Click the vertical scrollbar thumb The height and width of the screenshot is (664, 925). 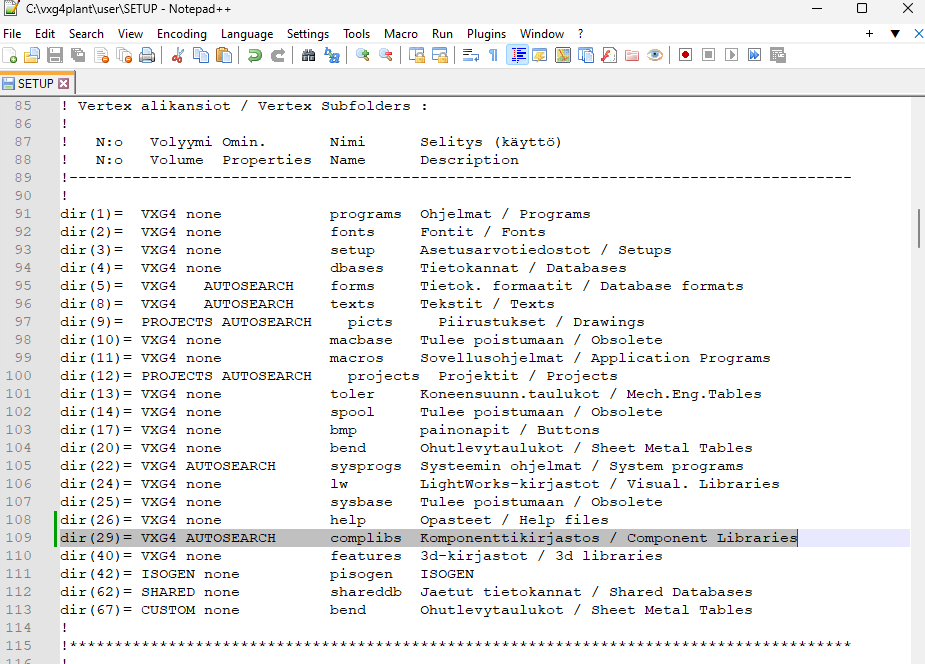[x=918, y=228]
